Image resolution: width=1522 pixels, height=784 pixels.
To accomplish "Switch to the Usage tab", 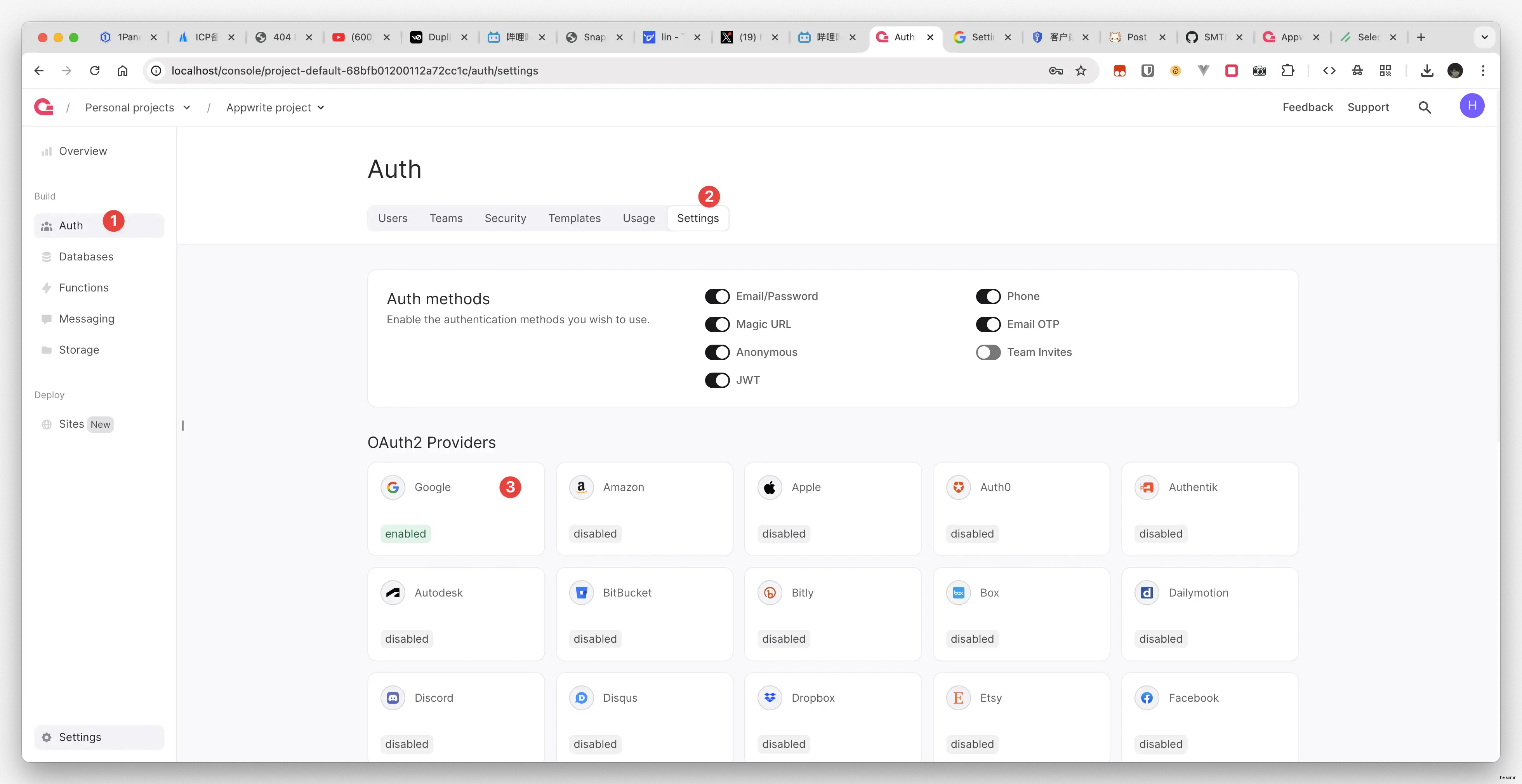I will tap(639, 219).
